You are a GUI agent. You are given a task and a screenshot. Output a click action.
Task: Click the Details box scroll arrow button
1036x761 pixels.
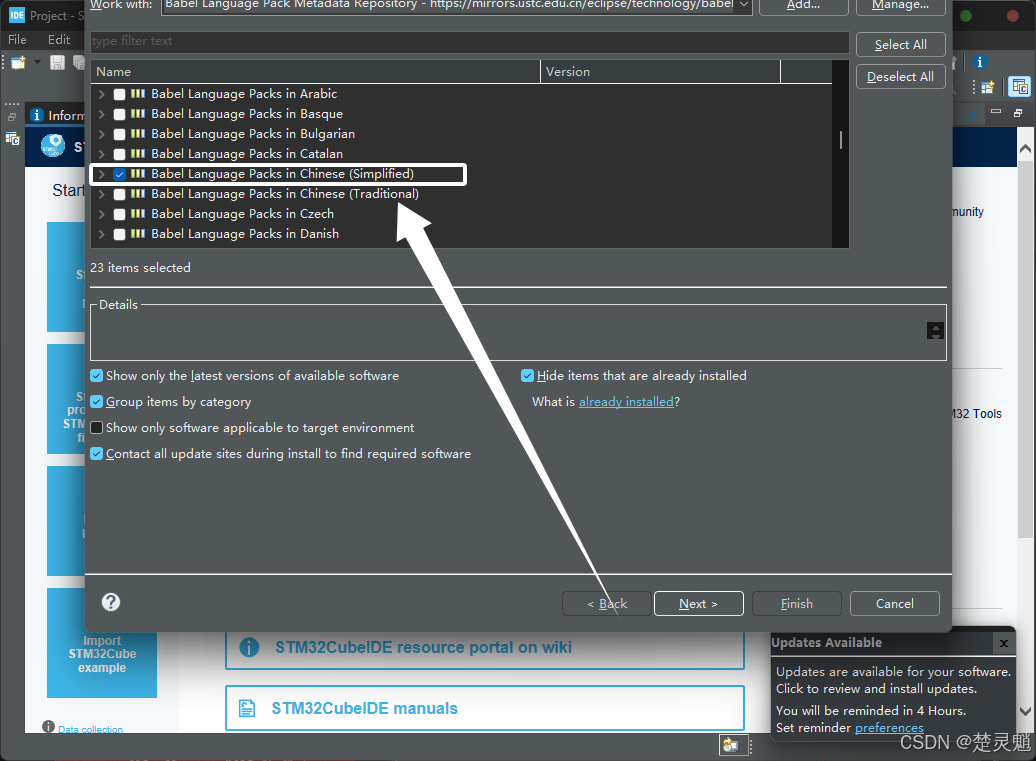coord(935,331)
